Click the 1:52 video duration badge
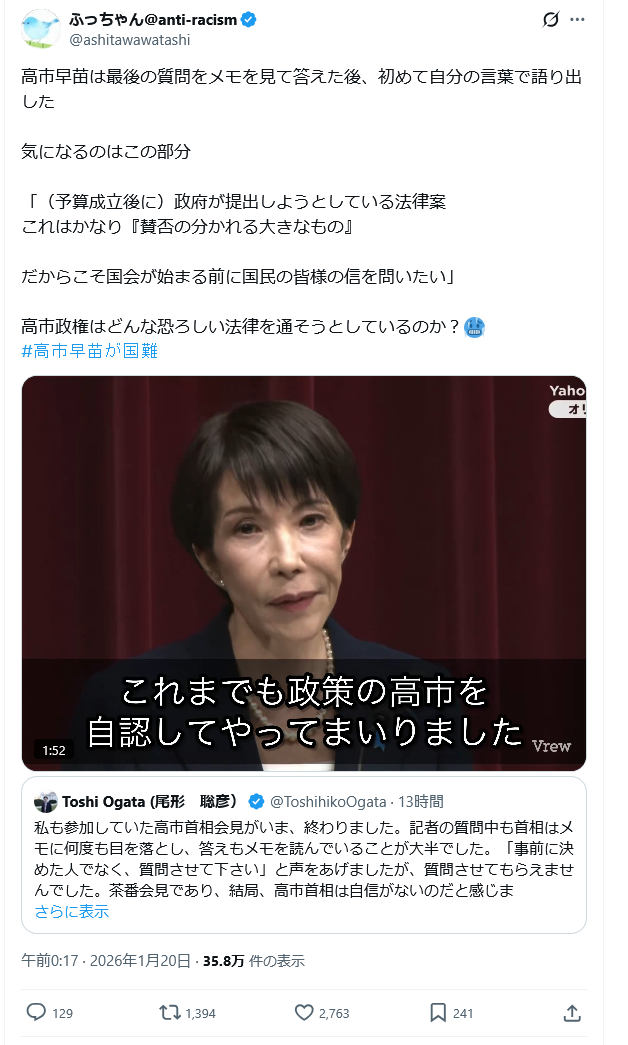Screen dimensions: 628x1045 pos(54,750)
